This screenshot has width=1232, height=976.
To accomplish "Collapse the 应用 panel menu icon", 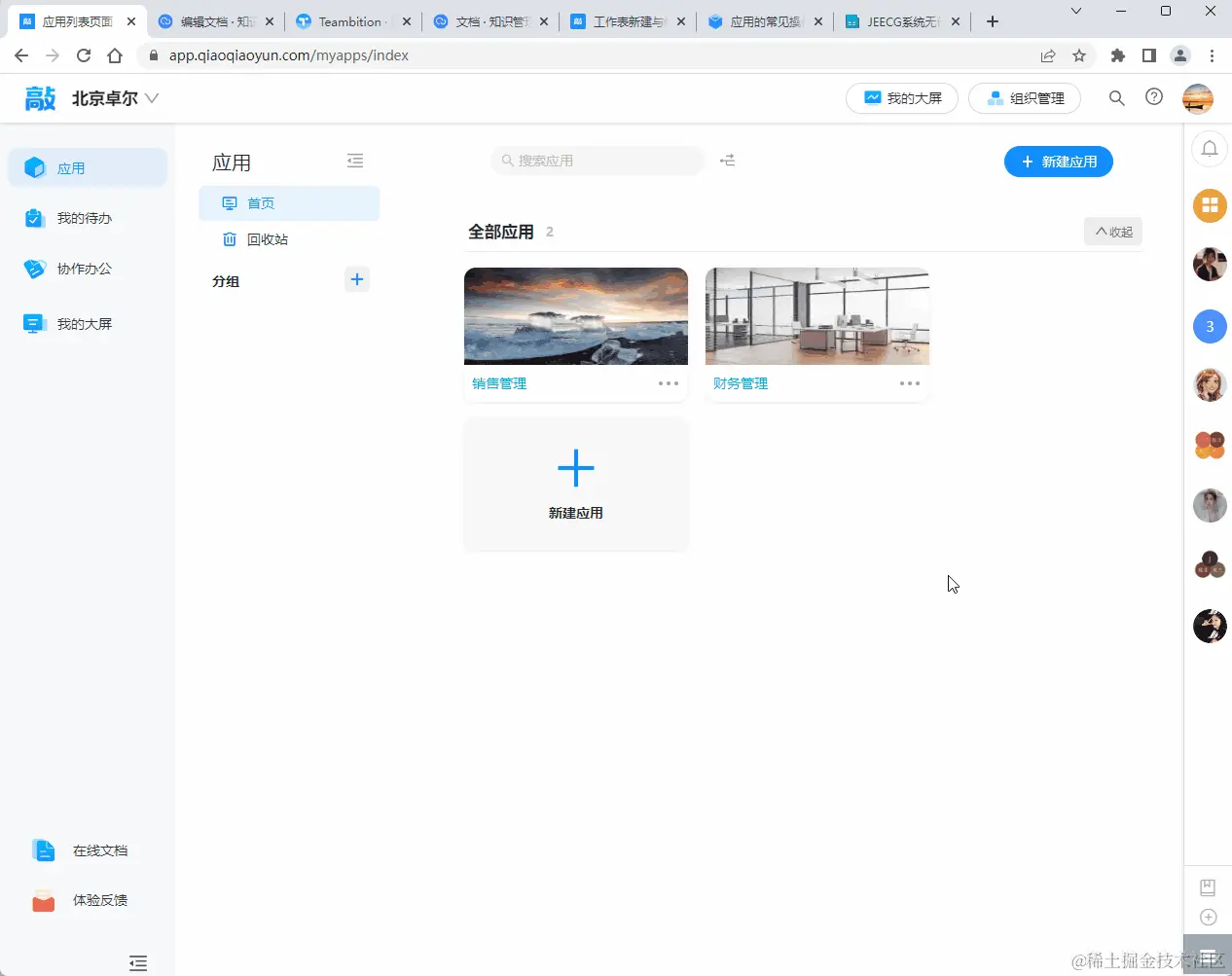I will pyautogui.click(x=355, y=161).
